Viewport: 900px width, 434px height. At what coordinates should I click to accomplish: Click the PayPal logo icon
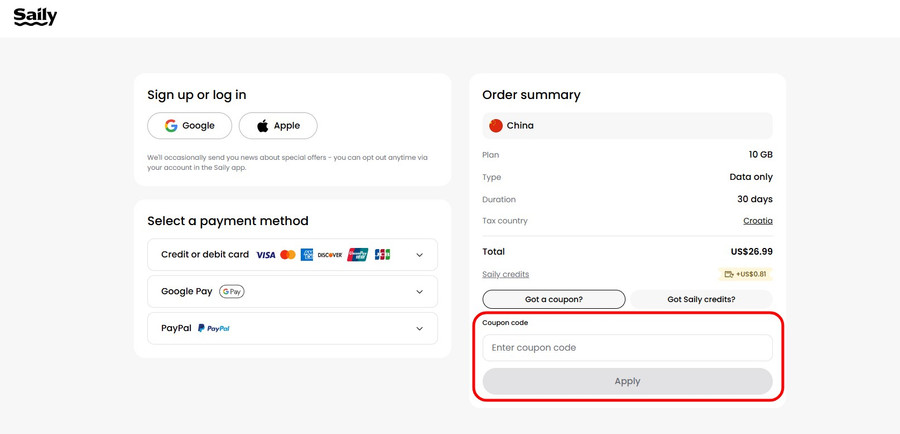point(214,328)
